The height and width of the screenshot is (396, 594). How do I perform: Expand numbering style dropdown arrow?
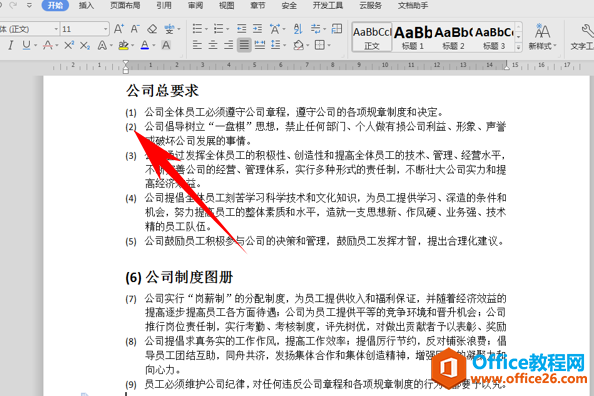click(228, 29)
